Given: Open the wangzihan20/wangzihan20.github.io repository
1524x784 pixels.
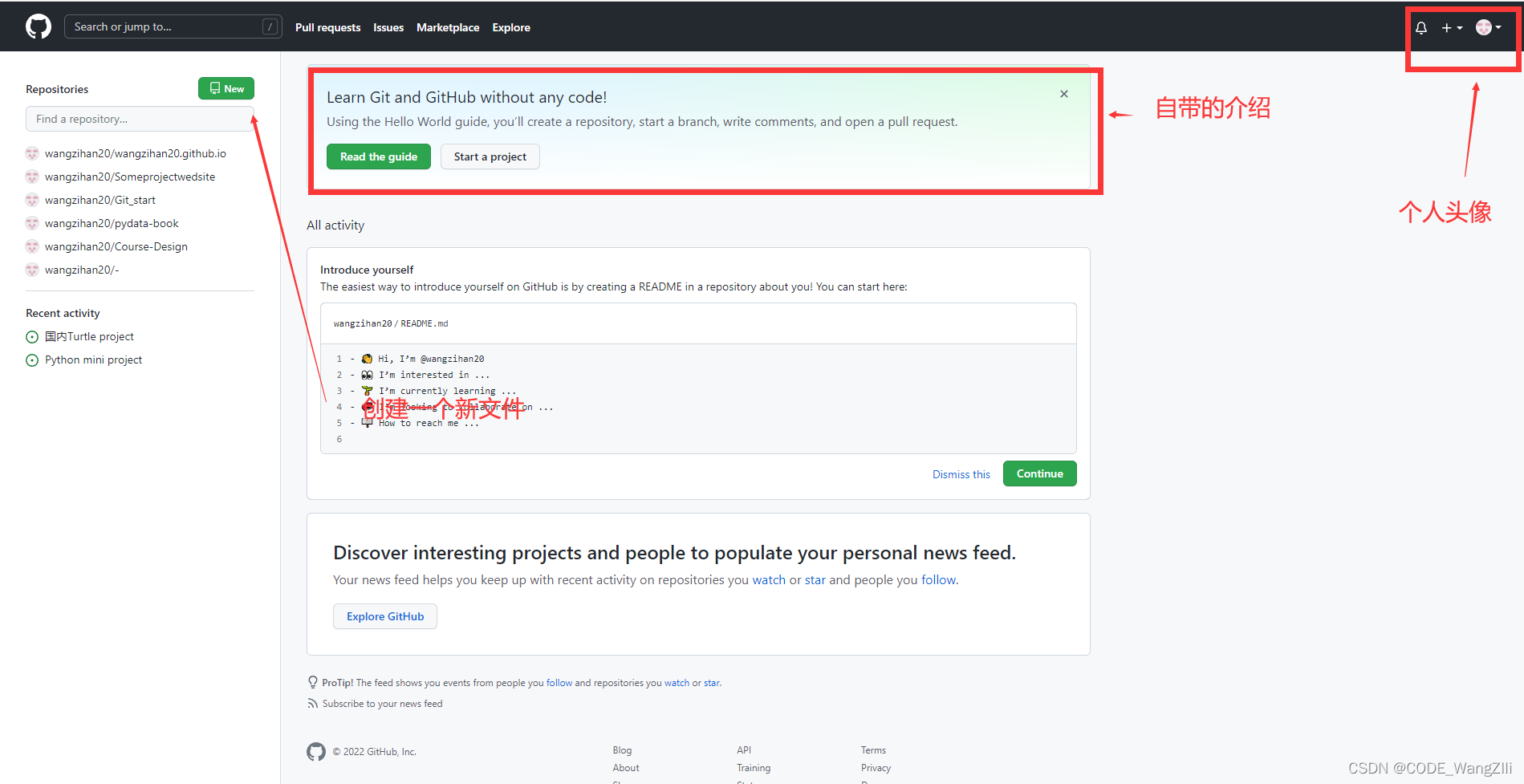Looking at the screenshot, I should pyautogui.click(x=136, y=153).
